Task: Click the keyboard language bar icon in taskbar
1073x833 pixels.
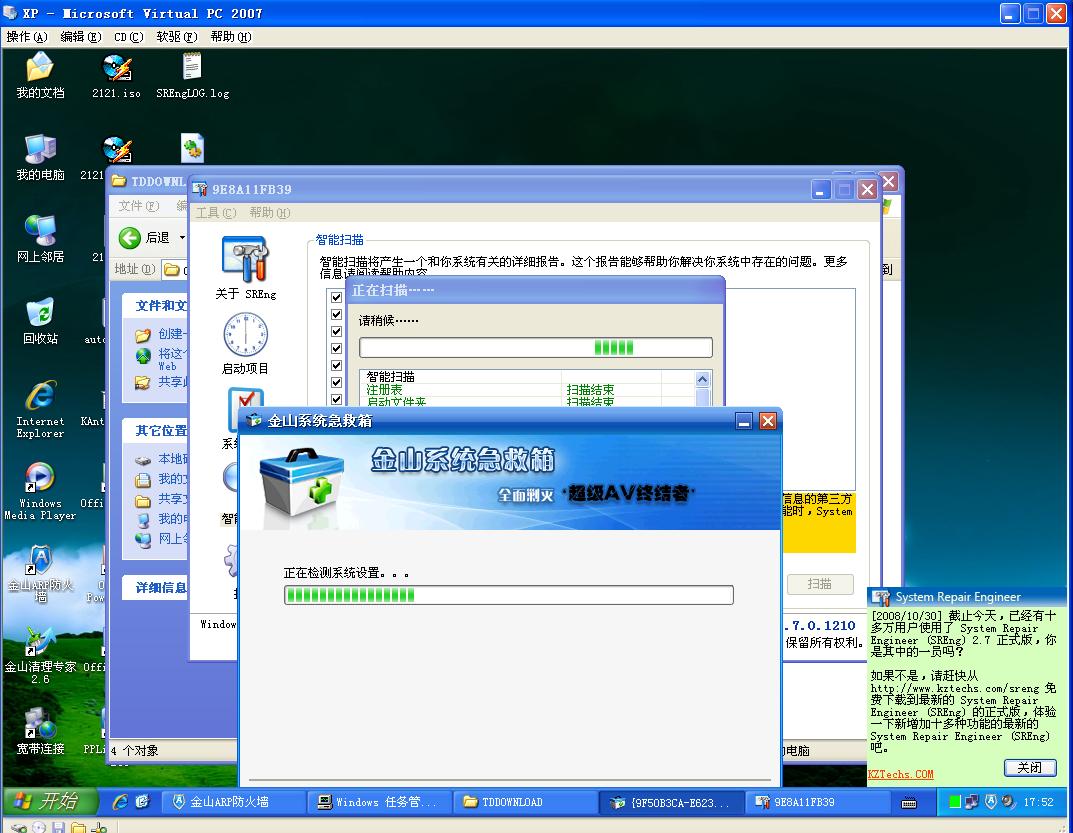Action: click(909, 802)
